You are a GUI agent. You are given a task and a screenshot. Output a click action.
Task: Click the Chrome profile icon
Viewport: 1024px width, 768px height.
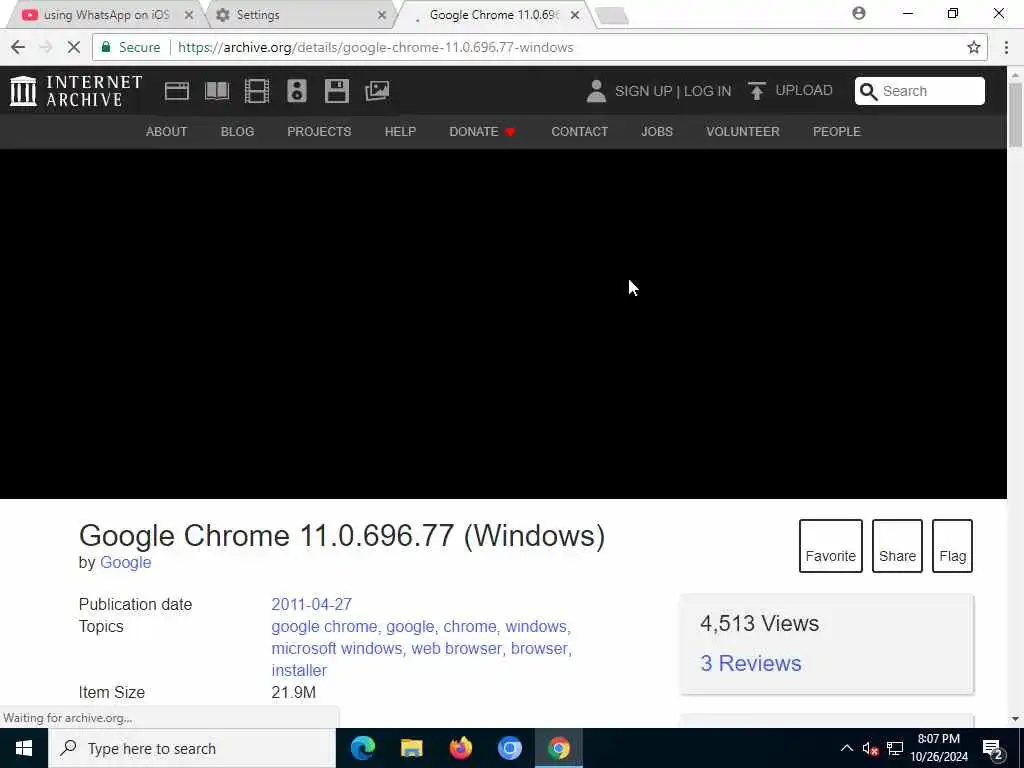(x=859, y=13)
